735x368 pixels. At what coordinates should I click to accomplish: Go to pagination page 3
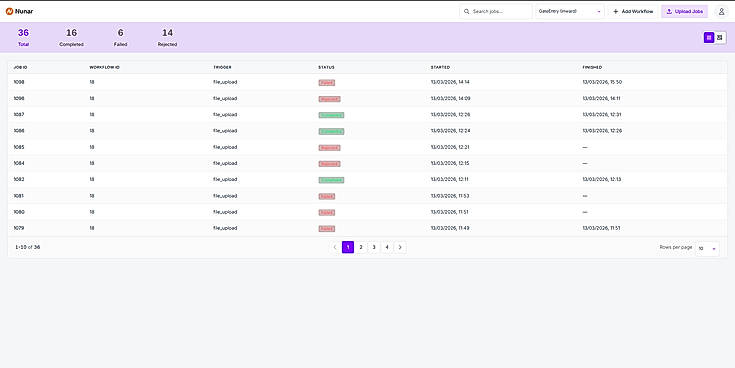point(374,247)
